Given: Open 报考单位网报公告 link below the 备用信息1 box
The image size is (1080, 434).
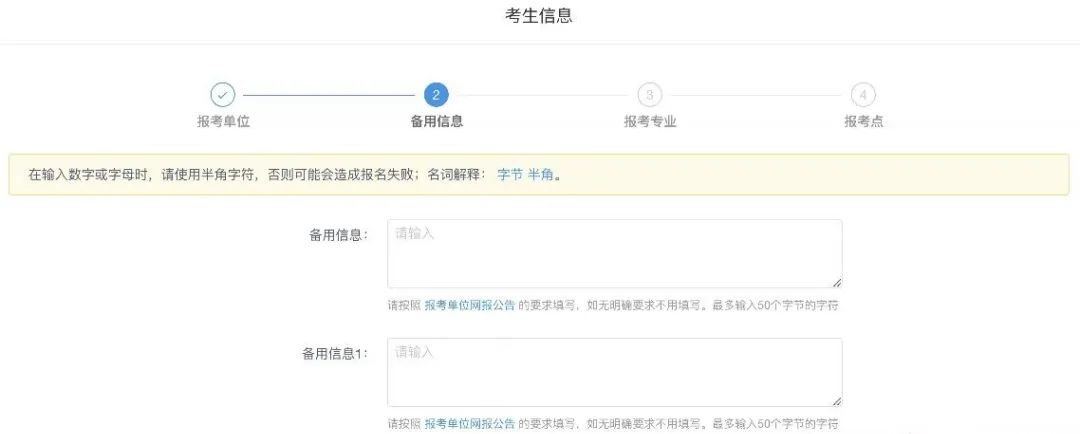Looking at the screenshot, I should coord(469,424).
